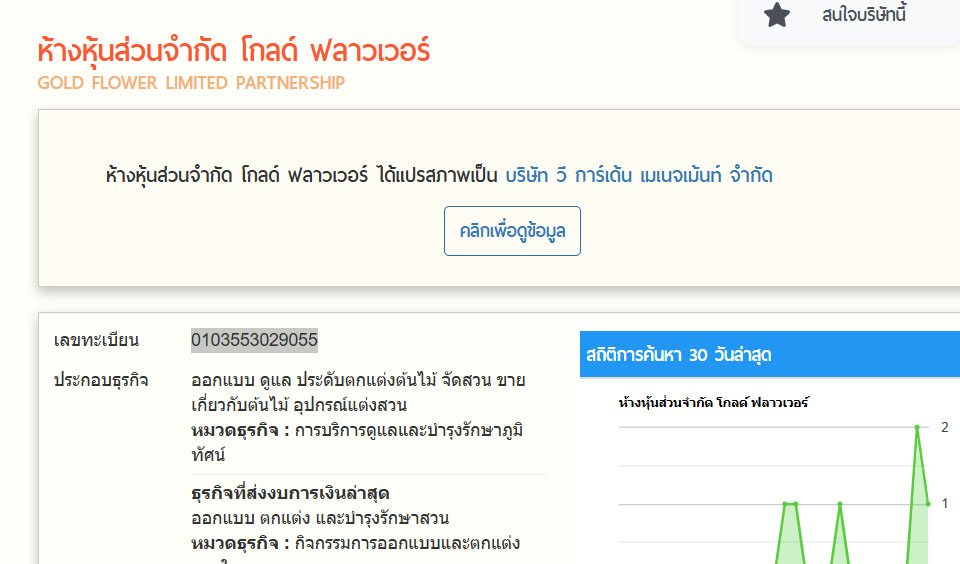Screen dimensions: 960x564
Task: Click the 'ออกแบบ ตกแต่ง และบำรุงรักษาสวน' text
Action: [x=320, y=518]
